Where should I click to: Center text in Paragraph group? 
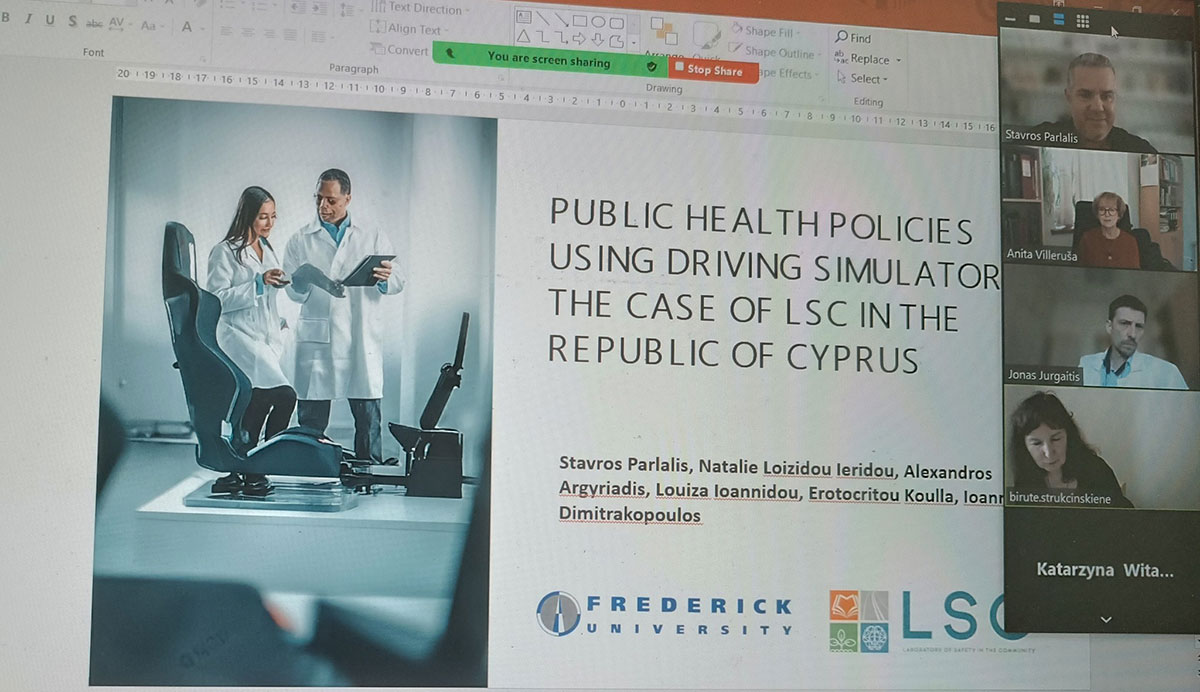coord(247,33)
